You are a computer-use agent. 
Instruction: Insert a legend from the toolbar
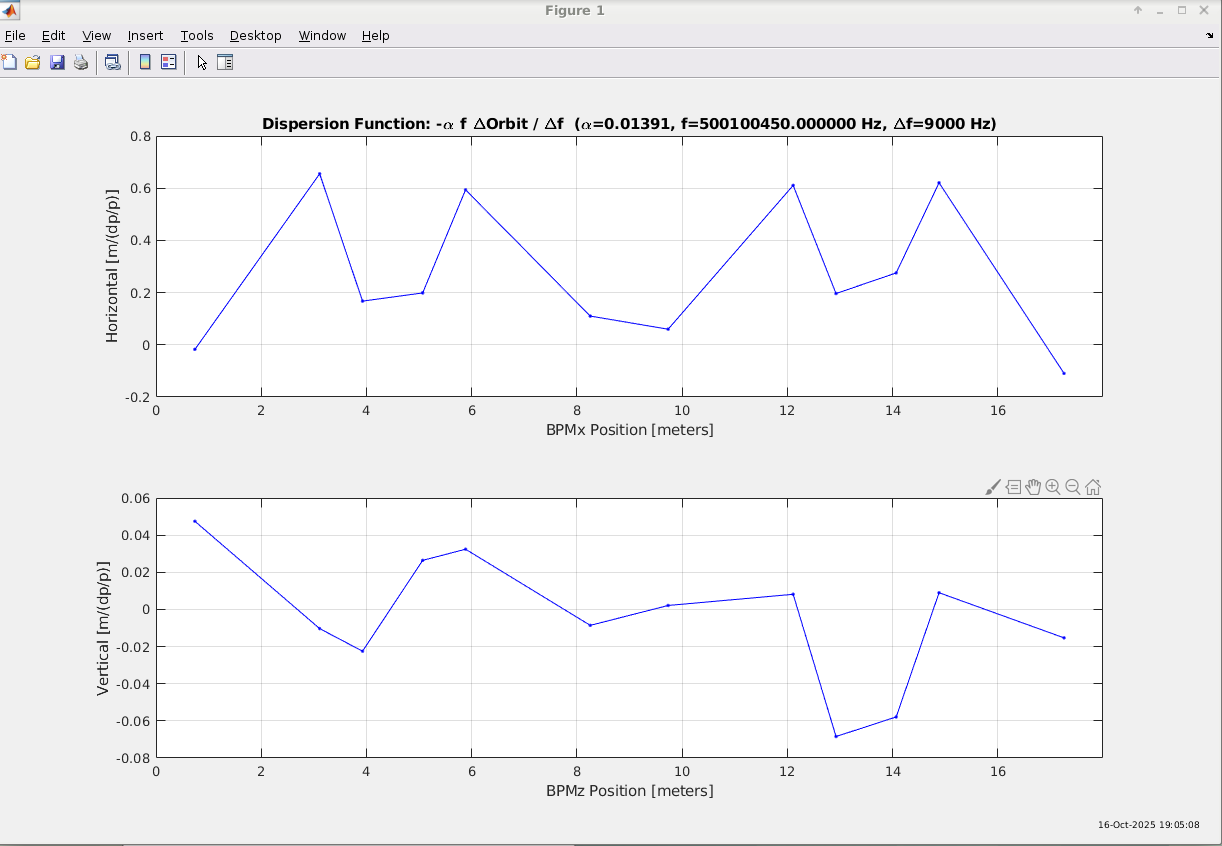tap(169, 62)
